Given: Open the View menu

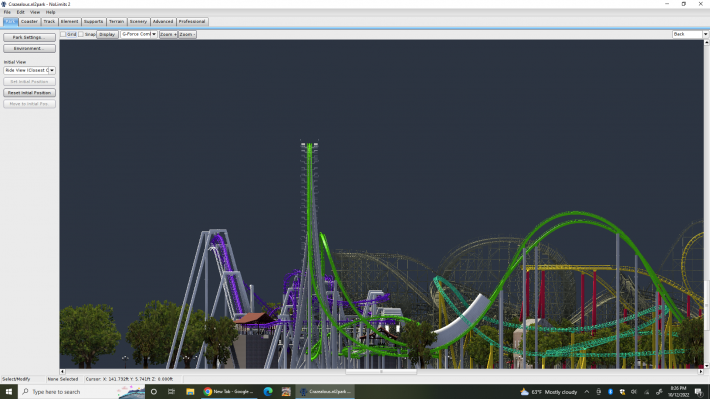Looking at the screenshot, I should click(35, 12).
